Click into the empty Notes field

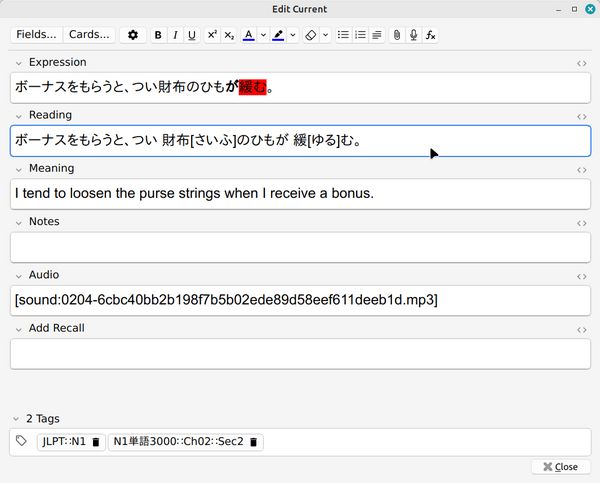(x=300, y=247)
